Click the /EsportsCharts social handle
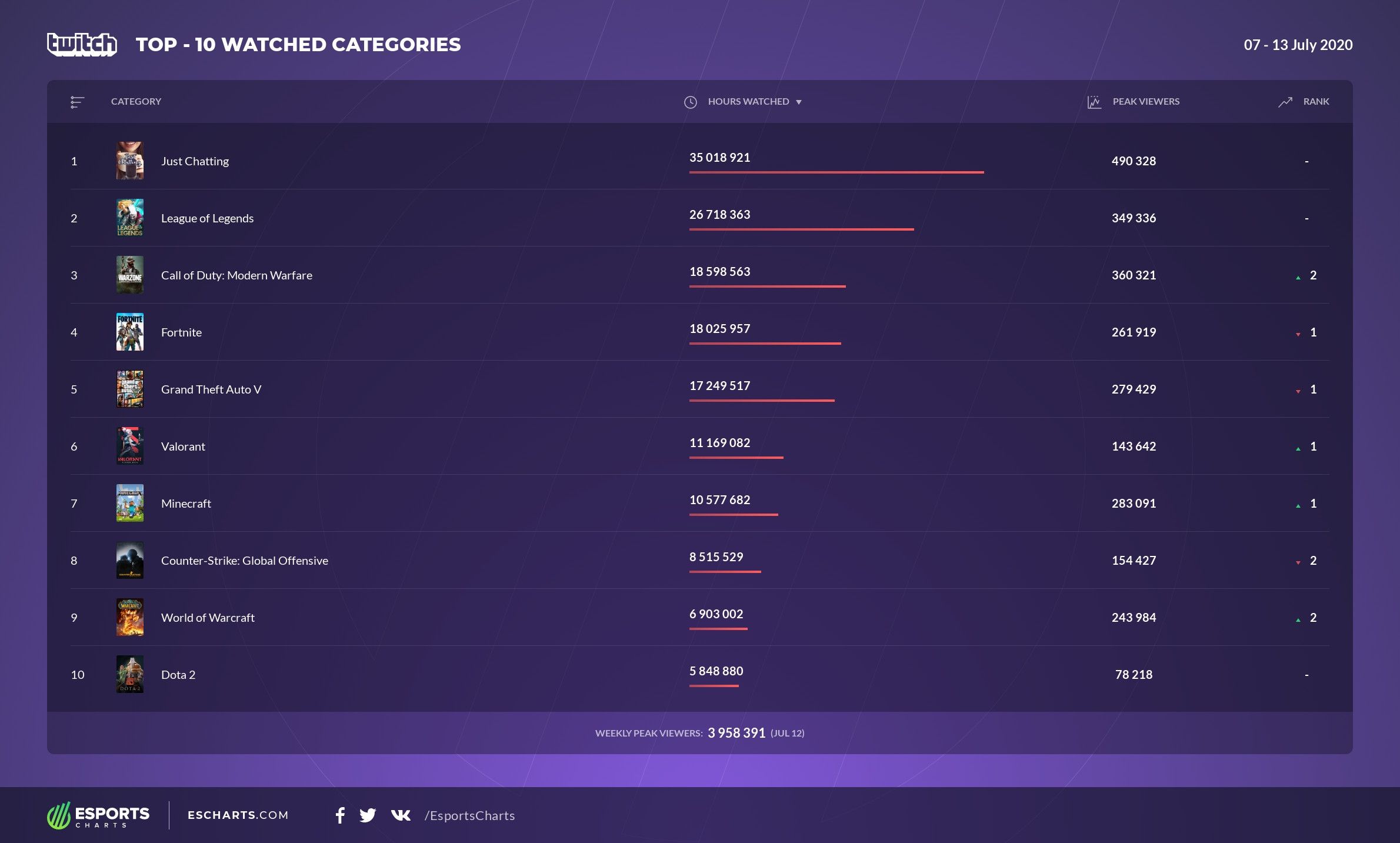Viewport: 1400px width, 843px height. click(469, 816)
